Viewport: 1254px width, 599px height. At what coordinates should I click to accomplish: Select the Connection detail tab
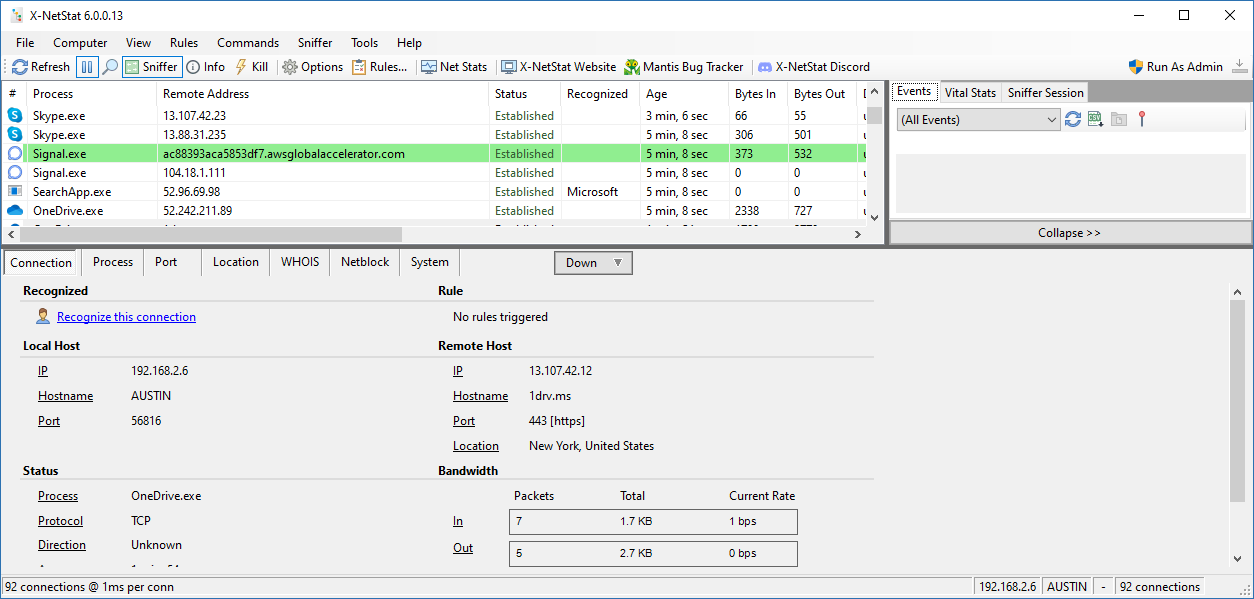(x=42, y=262)
